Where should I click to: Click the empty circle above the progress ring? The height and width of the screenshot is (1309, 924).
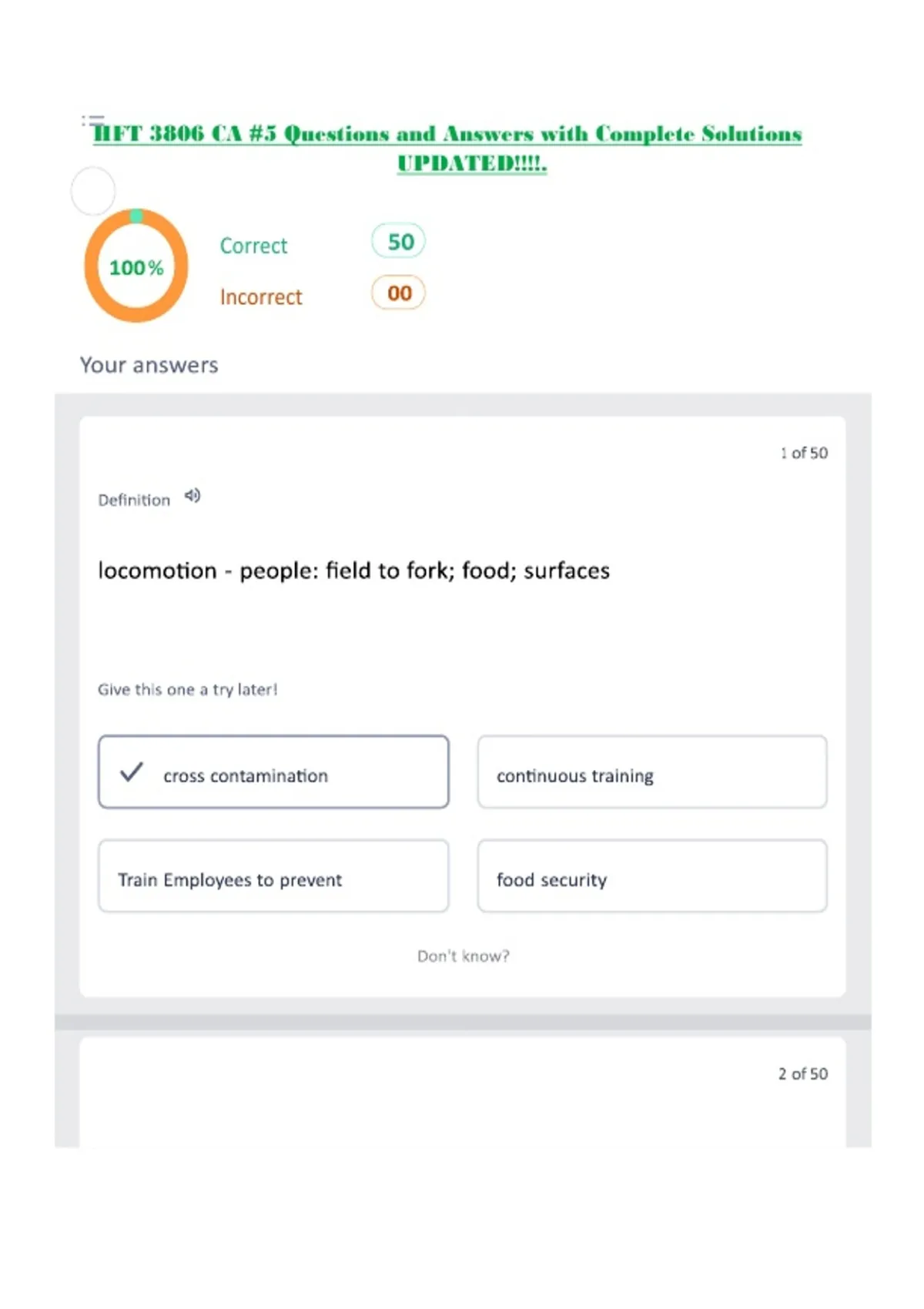pos(93,191)
